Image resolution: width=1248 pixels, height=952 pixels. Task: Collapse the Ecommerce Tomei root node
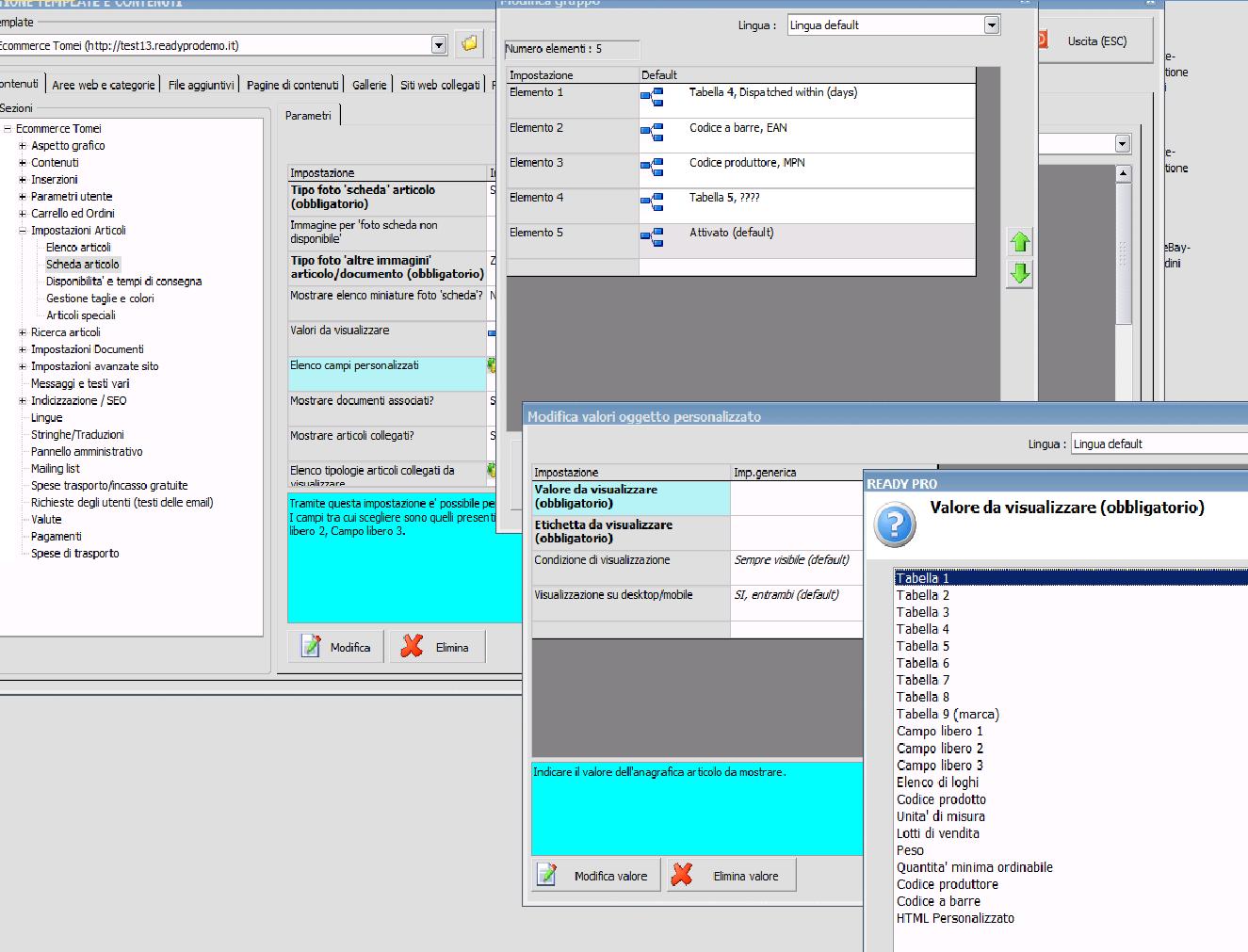[x=8, y=129]
